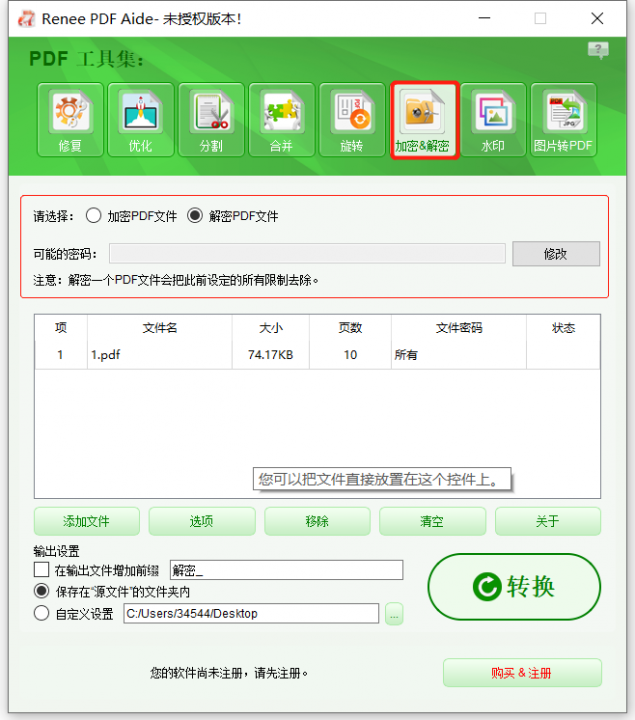The width and height of the screenshot is (635, 720).
Task: Start conversion with the 转换 button
Action: point(514,586)
